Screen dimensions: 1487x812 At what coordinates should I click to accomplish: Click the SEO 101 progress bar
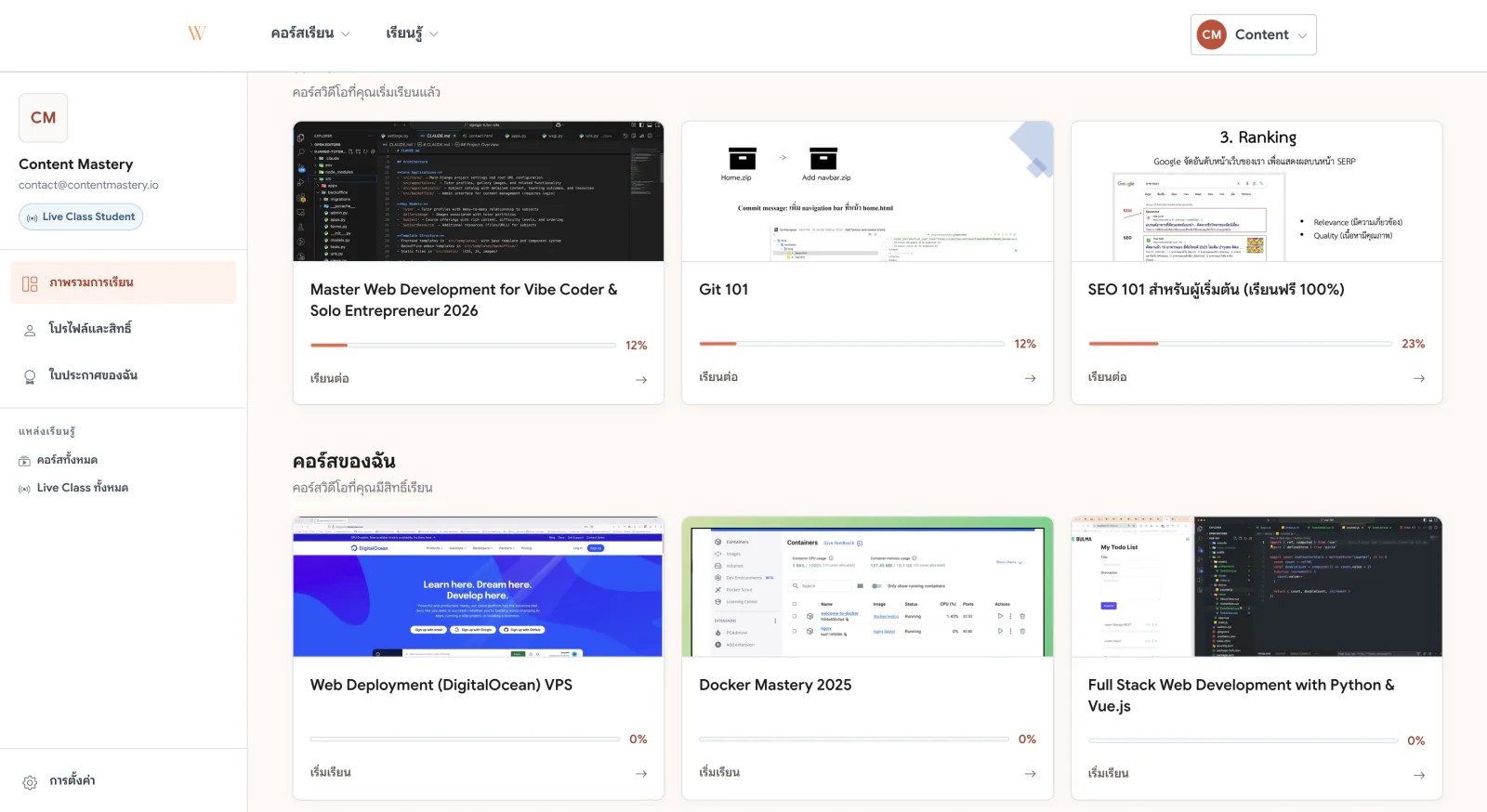coord(1240,344)
